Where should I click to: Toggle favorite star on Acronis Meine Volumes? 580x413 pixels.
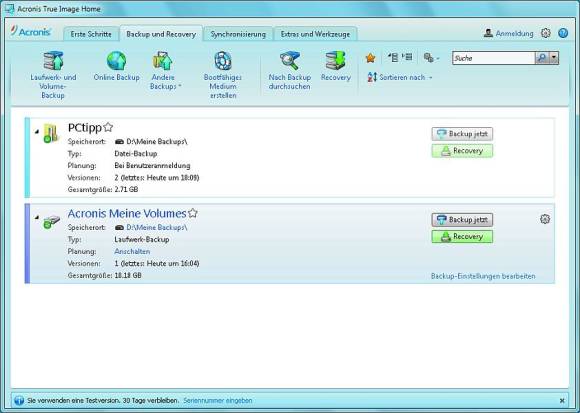193,213
